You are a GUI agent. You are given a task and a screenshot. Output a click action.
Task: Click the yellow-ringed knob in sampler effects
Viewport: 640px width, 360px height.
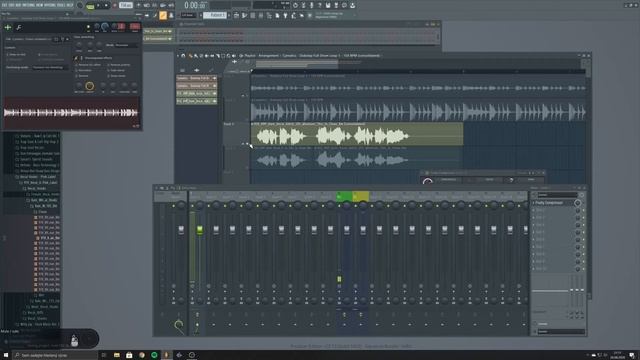89,86
